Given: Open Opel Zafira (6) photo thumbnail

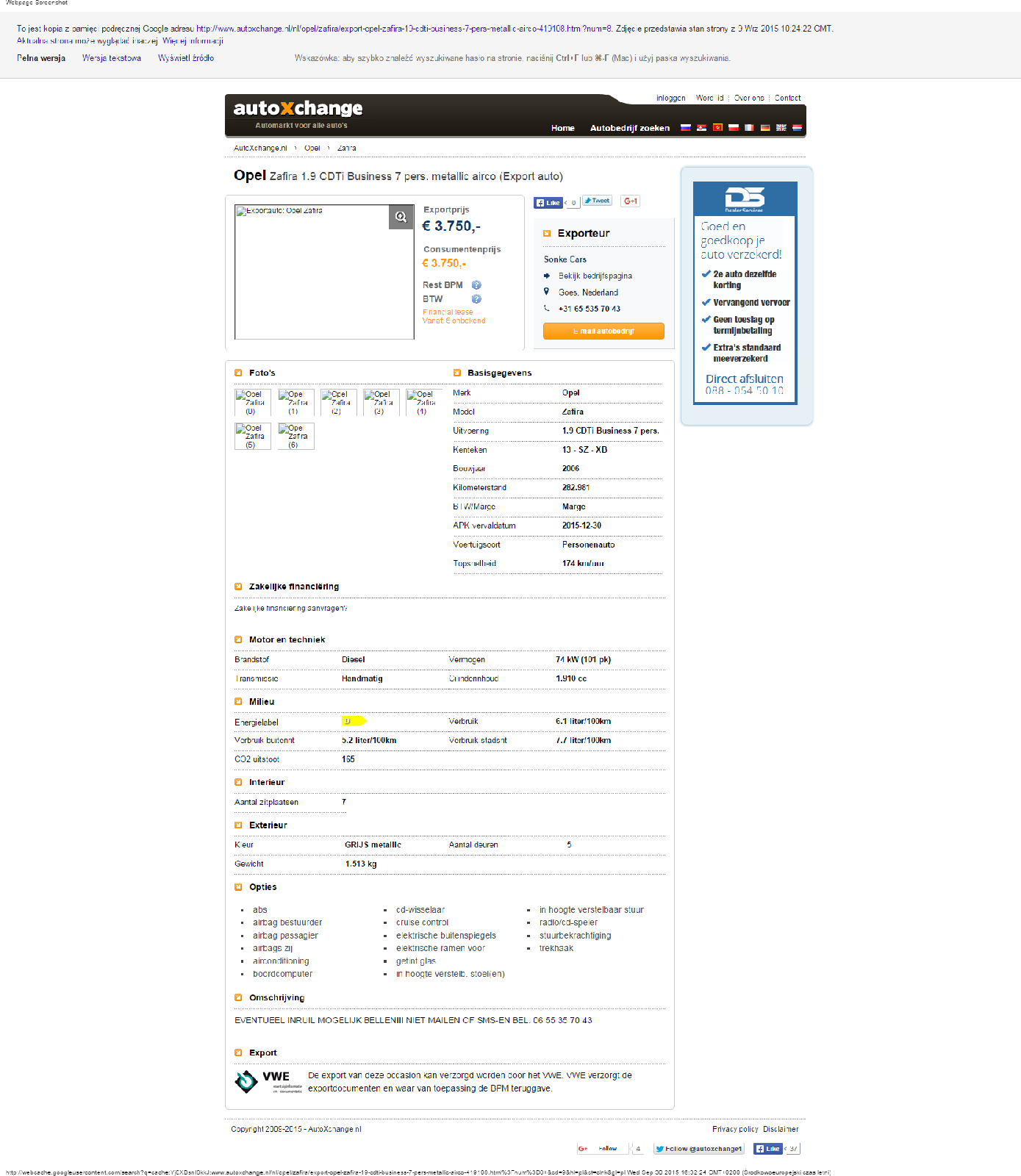Looking at the screenshot, I should tap(295, 437).
